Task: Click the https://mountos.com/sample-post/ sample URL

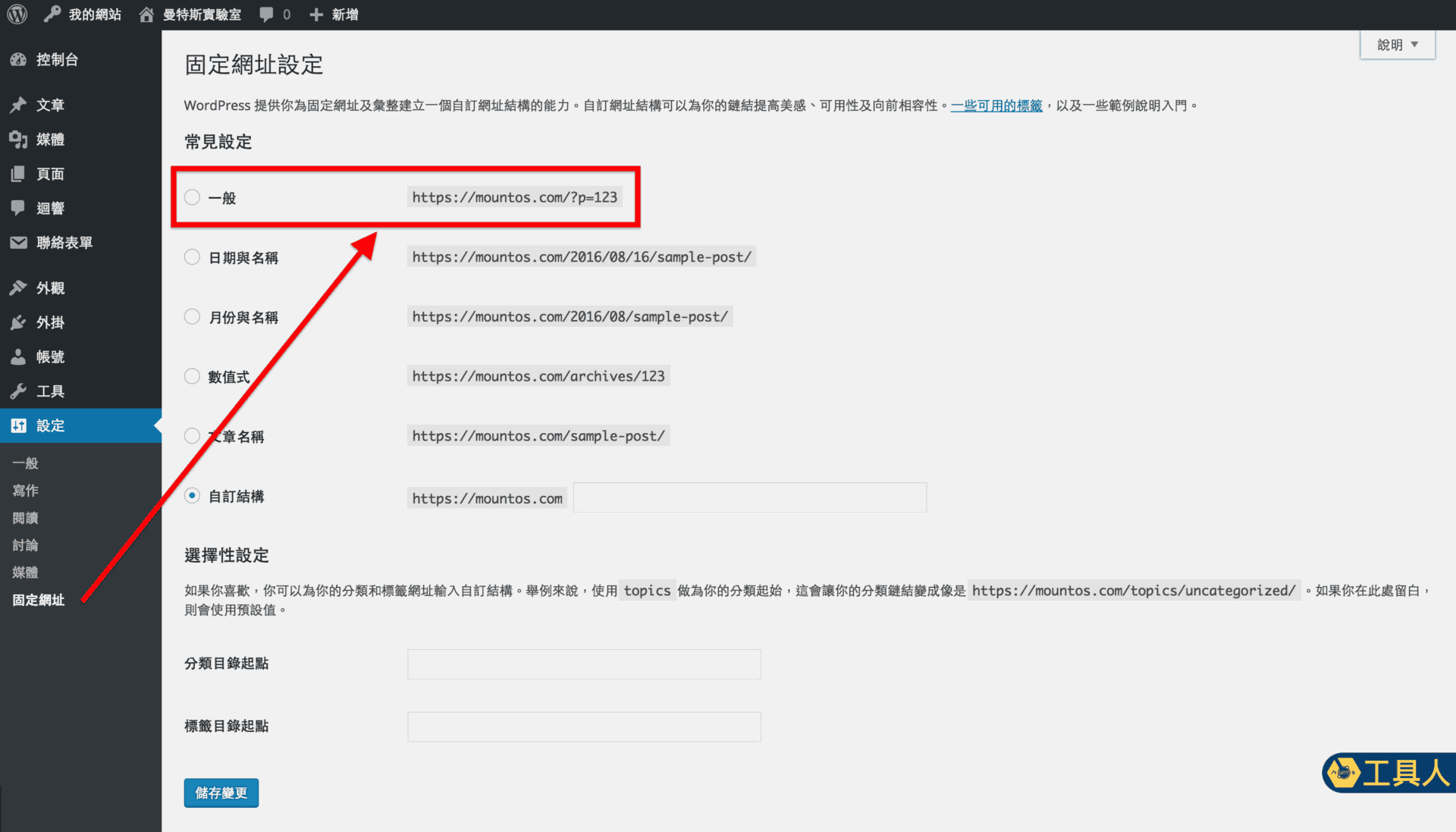Action: [x=538, y=436]
